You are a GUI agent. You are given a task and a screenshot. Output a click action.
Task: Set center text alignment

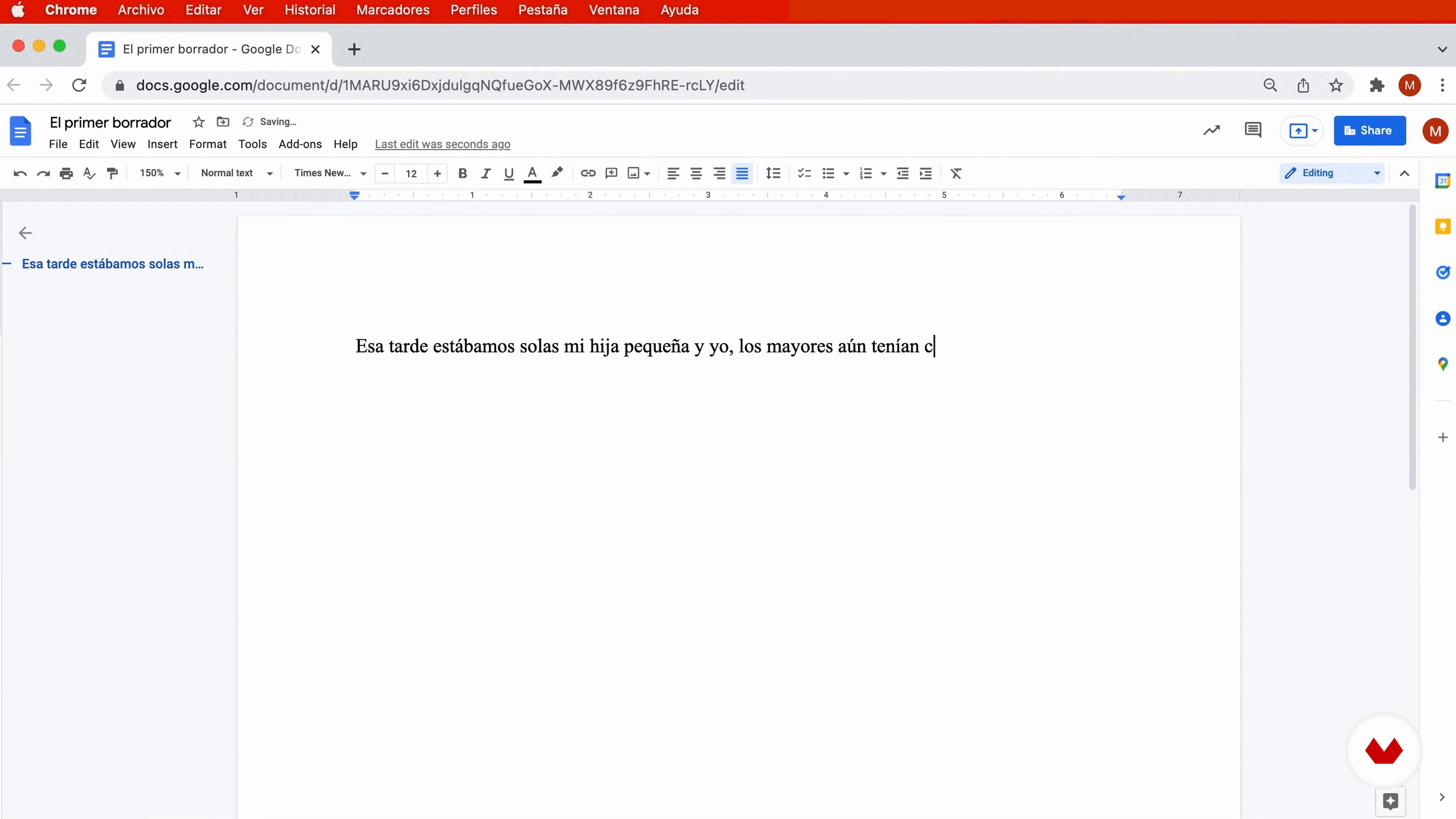pos(696,174)
